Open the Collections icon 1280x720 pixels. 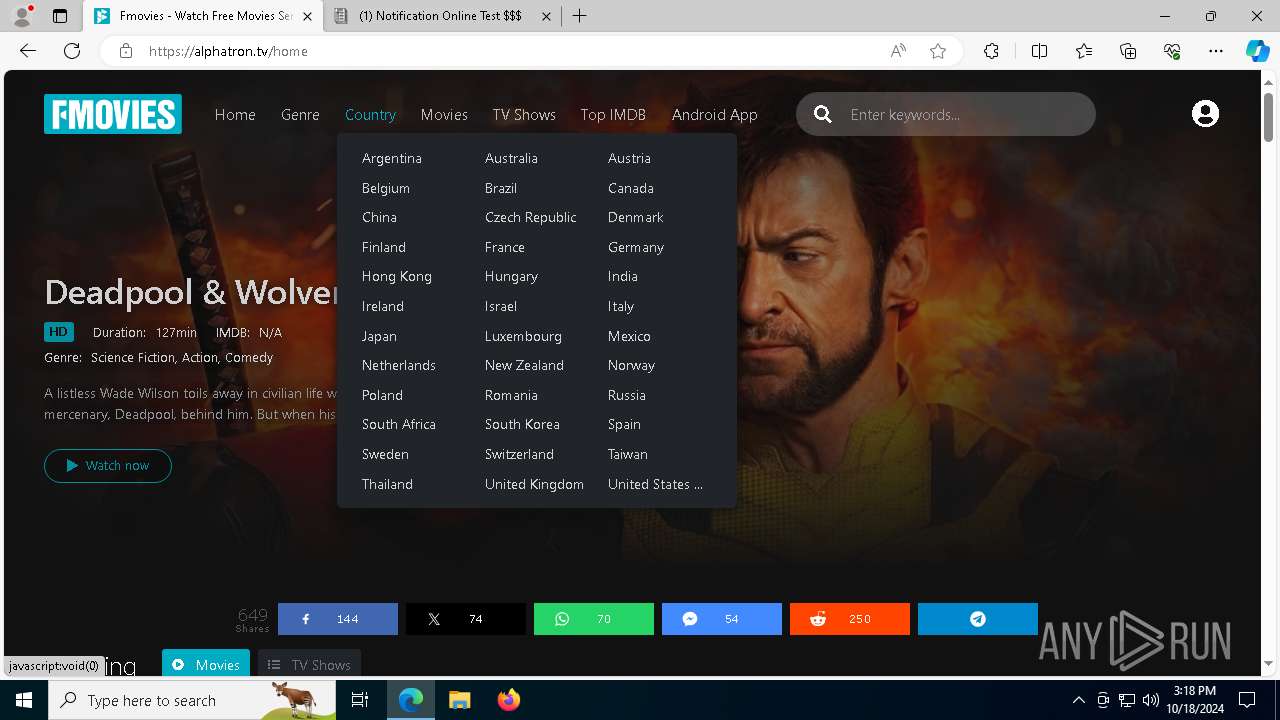click(x=1128, y=51)
